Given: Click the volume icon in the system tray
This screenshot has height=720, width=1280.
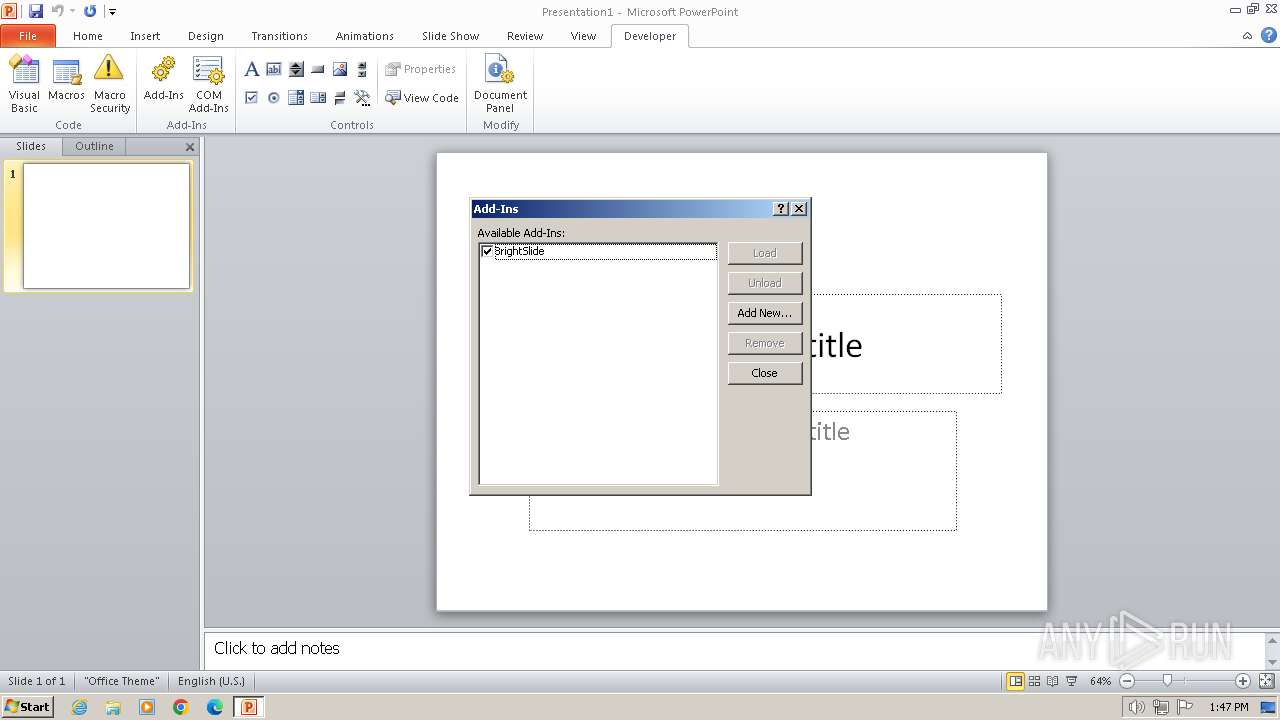Looking at the screenshot, I should coord(1136,707).
